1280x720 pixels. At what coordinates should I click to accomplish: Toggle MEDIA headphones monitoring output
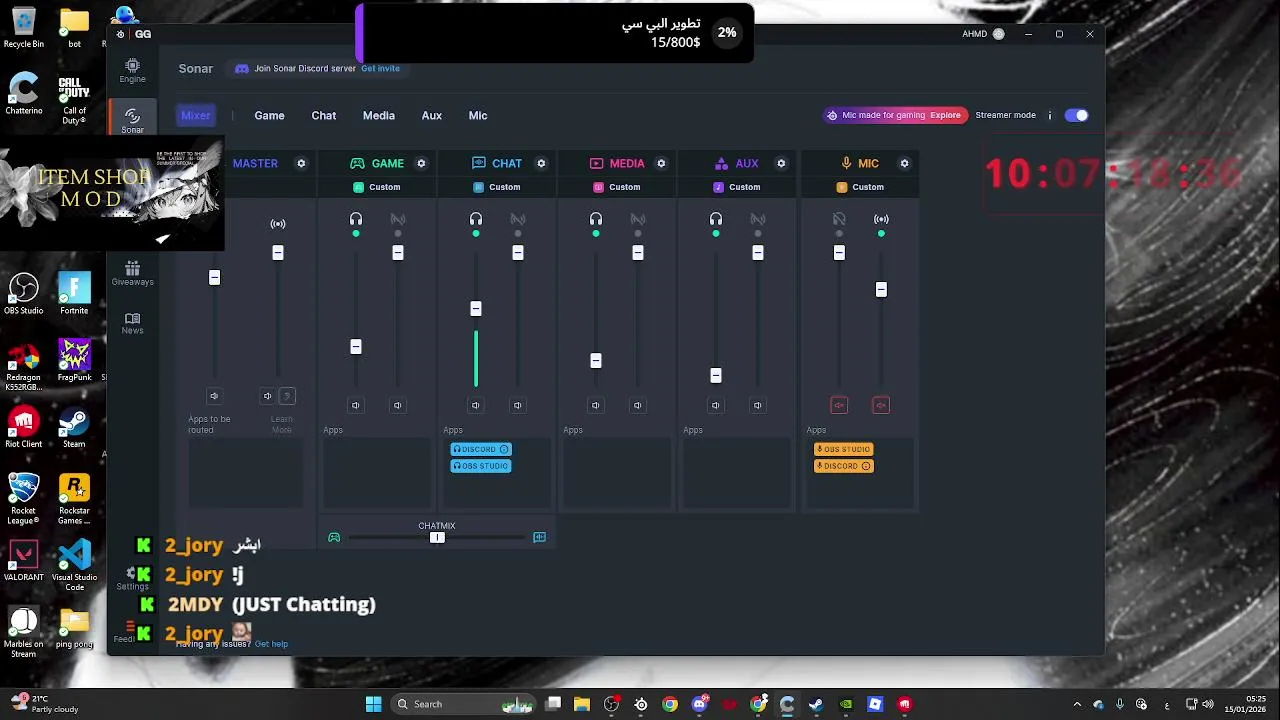pos(596,219)
